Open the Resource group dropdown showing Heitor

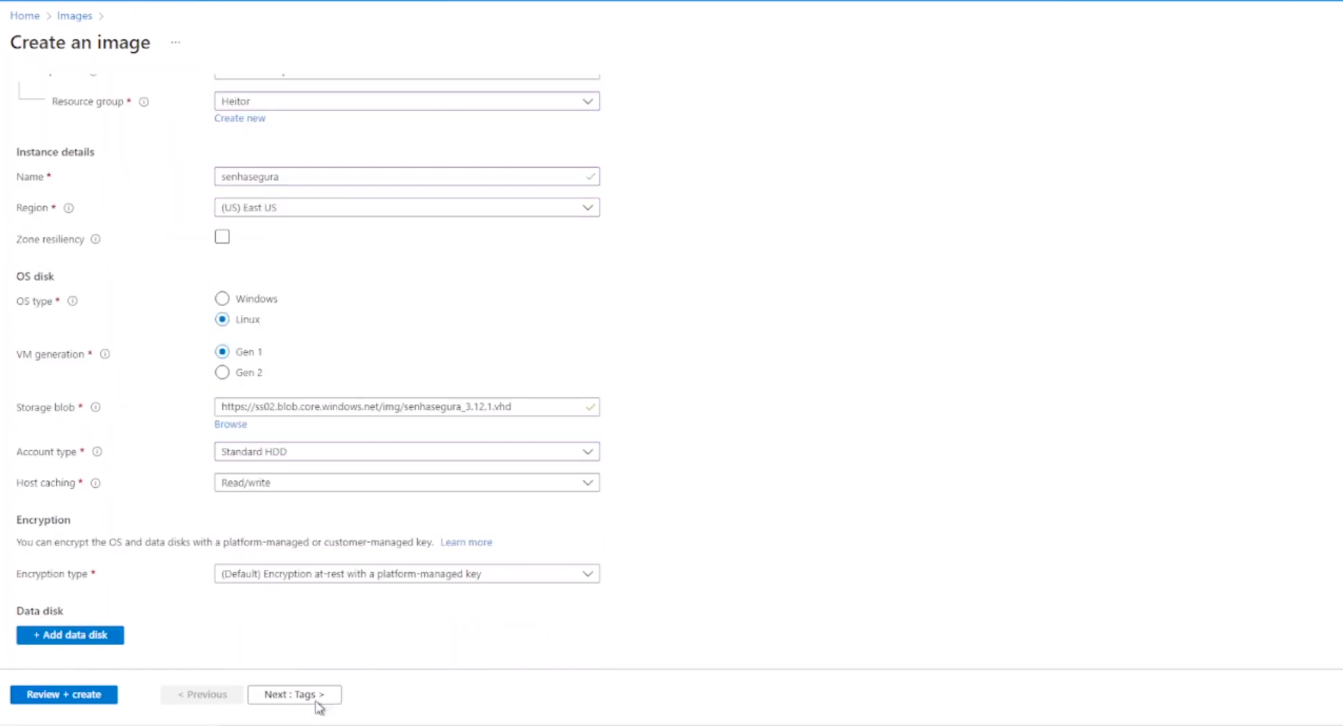407,101
